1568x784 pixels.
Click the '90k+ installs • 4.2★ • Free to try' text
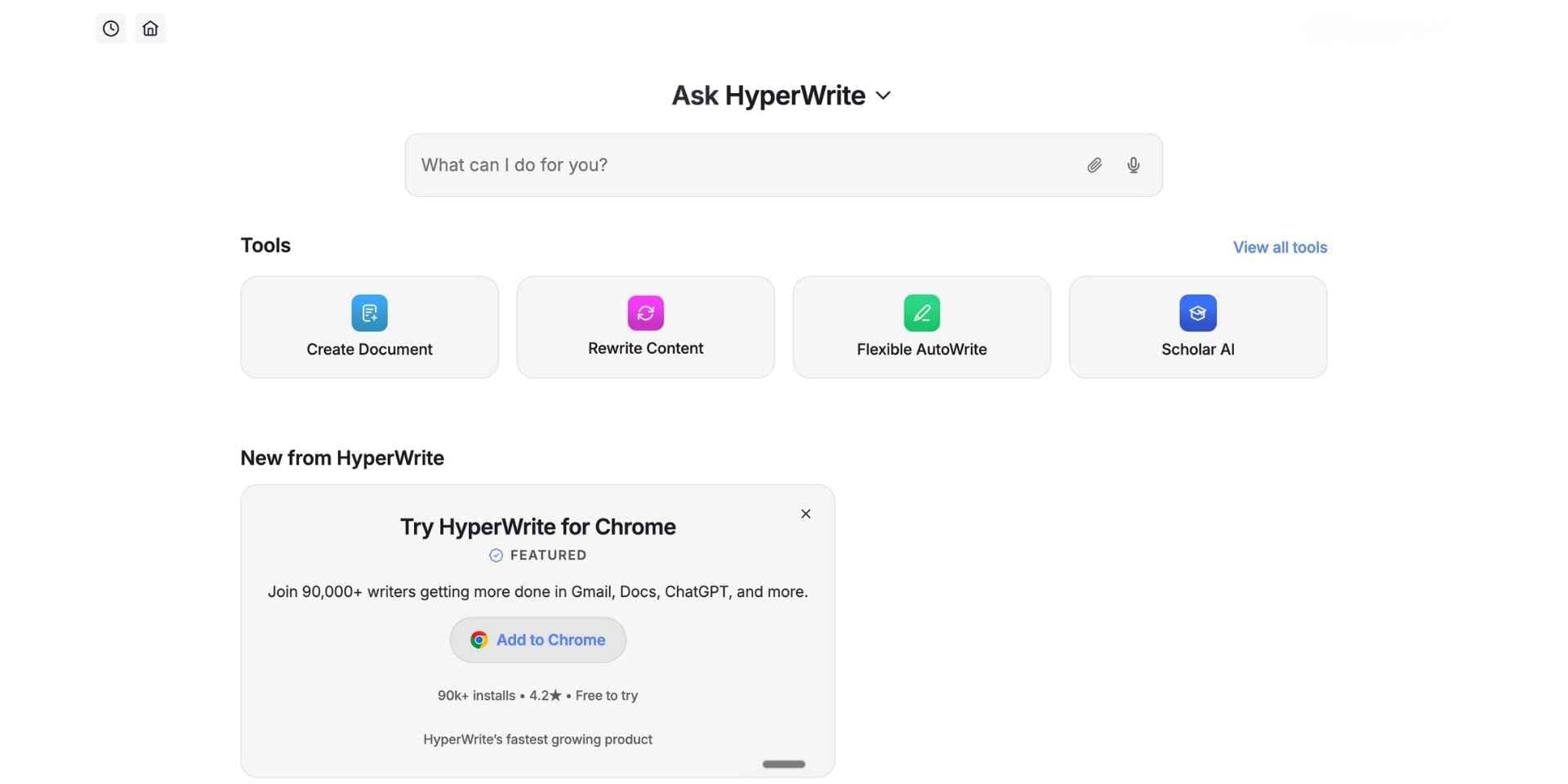coord(537,696)
